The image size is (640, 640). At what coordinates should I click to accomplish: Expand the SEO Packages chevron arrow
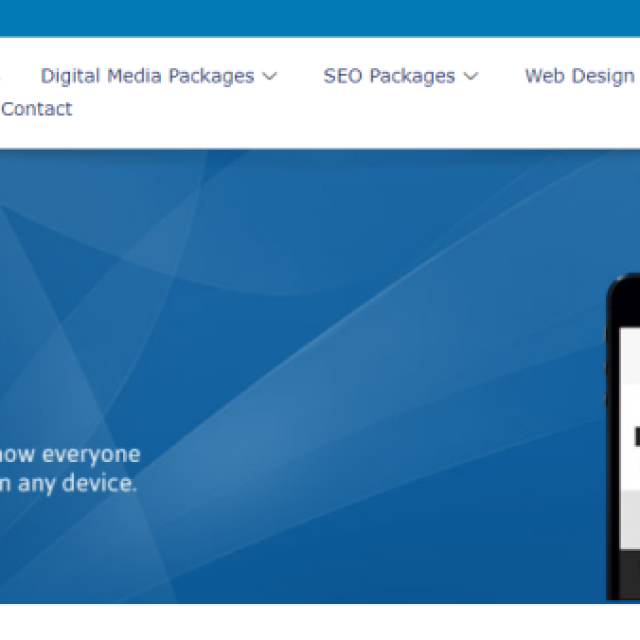470,77
